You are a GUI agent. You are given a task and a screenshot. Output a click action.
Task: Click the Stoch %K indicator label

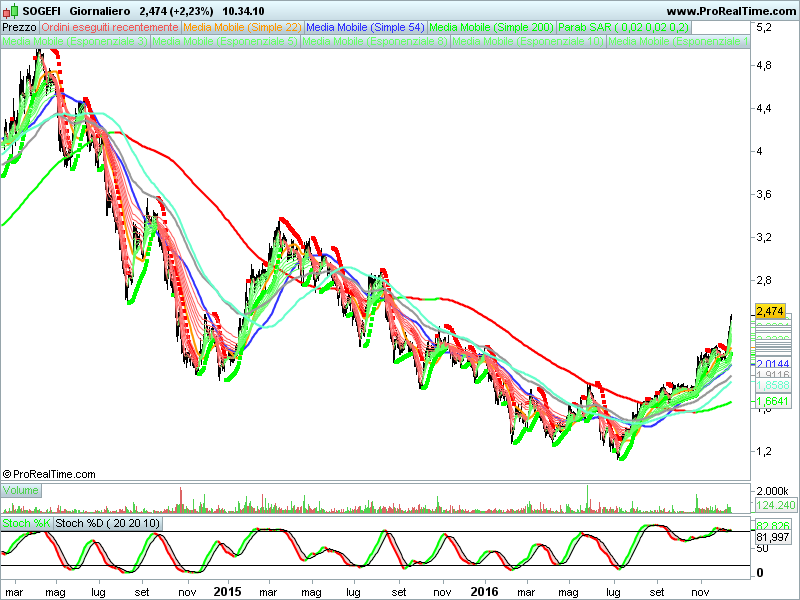(x=27, y=523)
